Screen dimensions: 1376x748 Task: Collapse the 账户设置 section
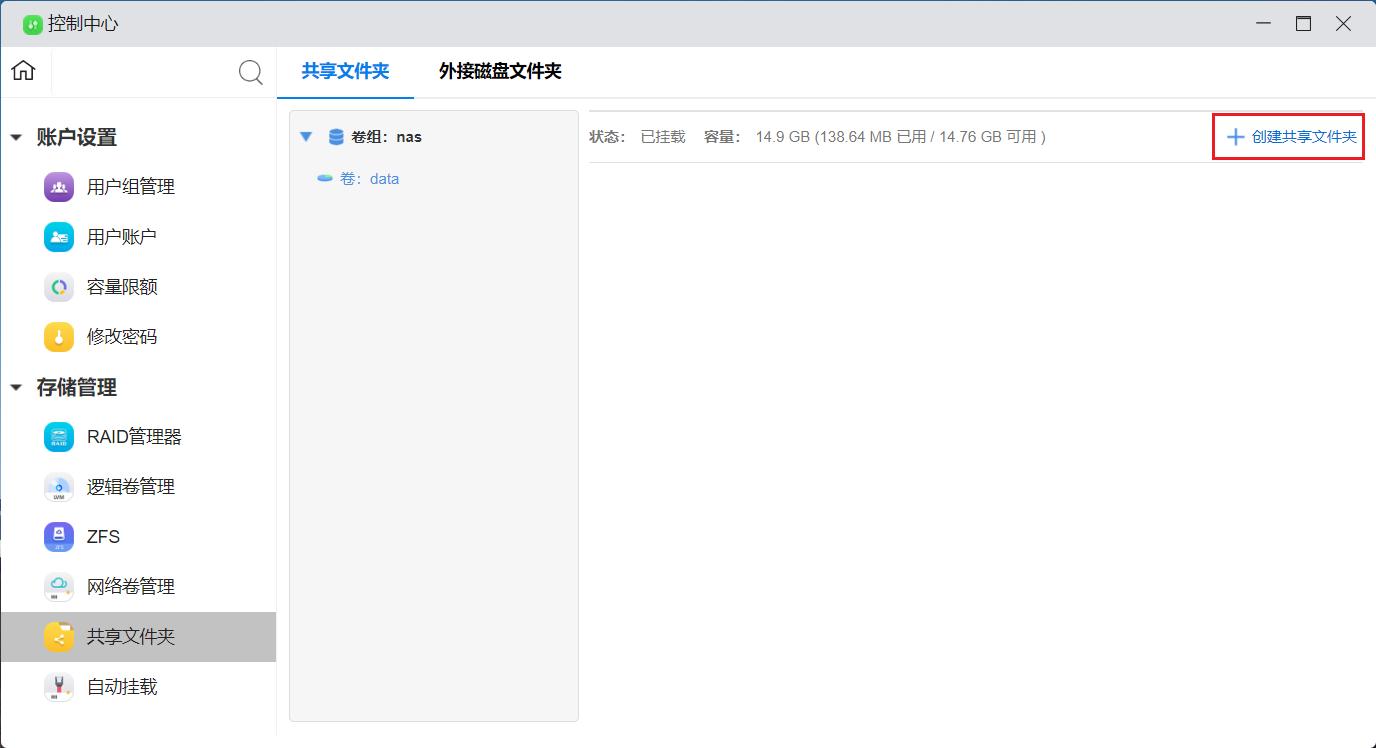[16, 138]
